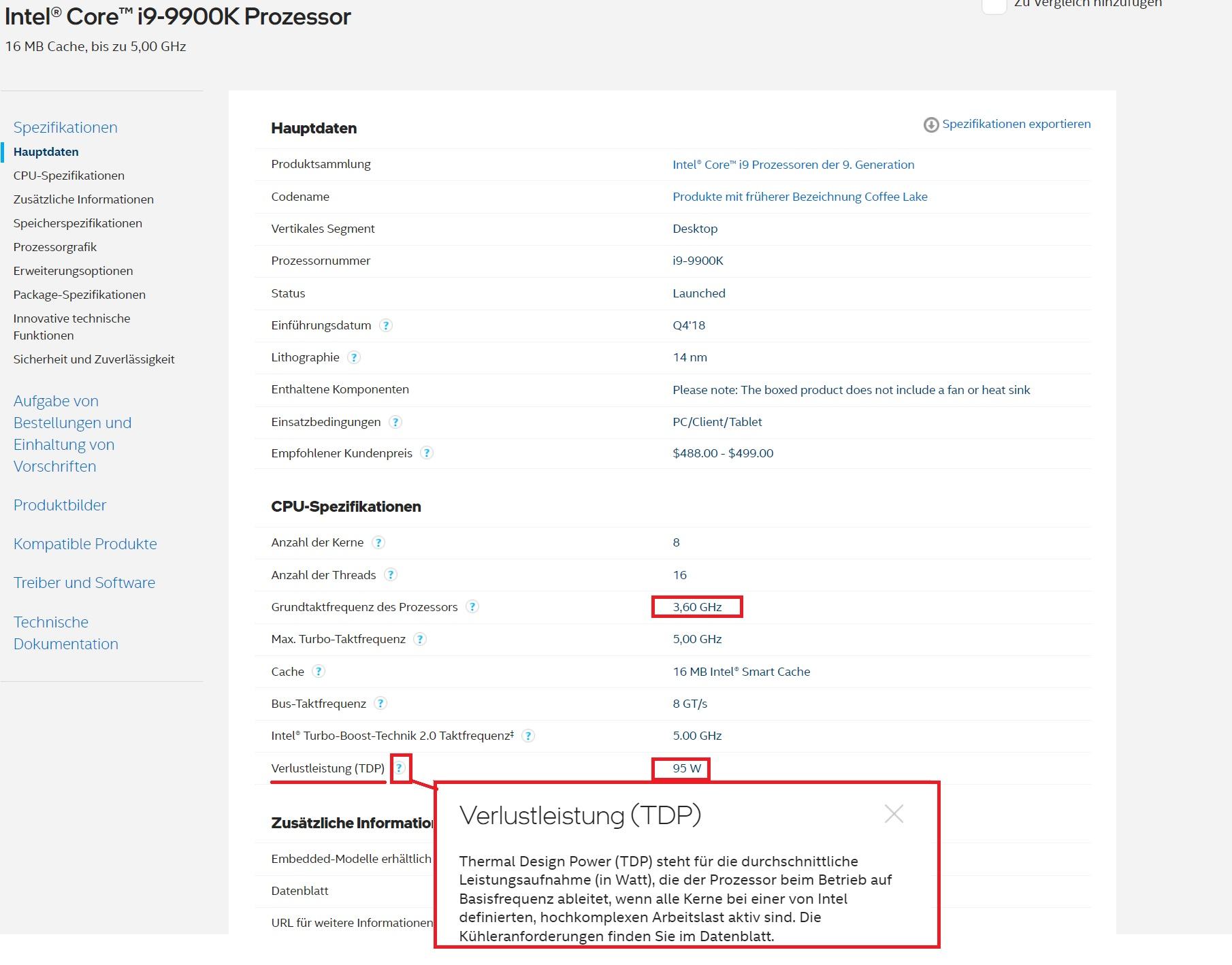Click the Lithographie value 14 nm
The width and height of the screenshot is (1232, 965).
690,357
